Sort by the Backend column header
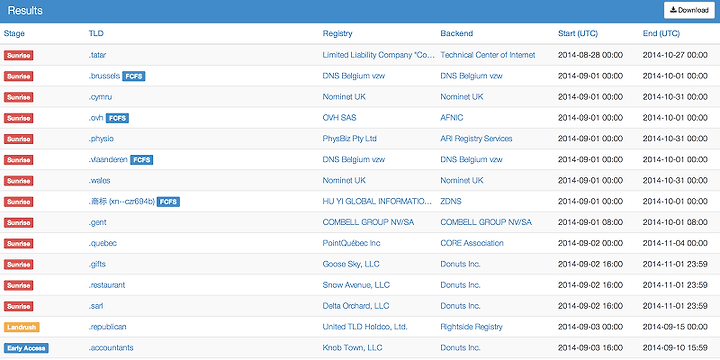The height and width of the screenshot is (360, 720). (456, 34)
